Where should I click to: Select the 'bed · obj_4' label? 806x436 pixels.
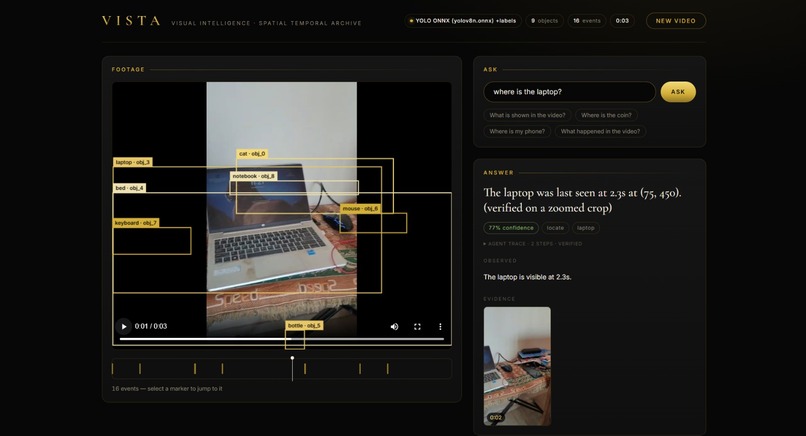click(130, 188)
